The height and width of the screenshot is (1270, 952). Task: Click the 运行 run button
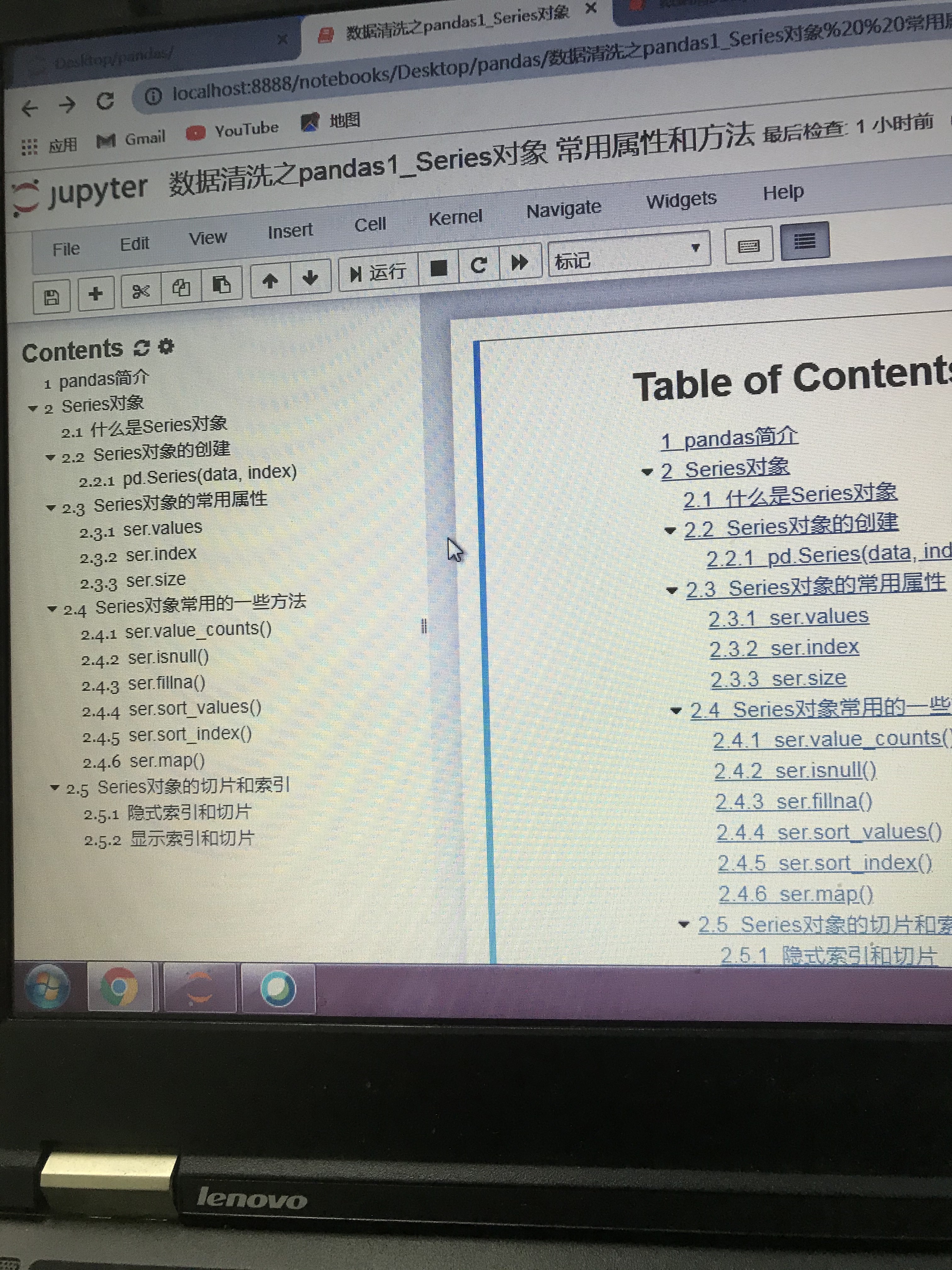378,273
